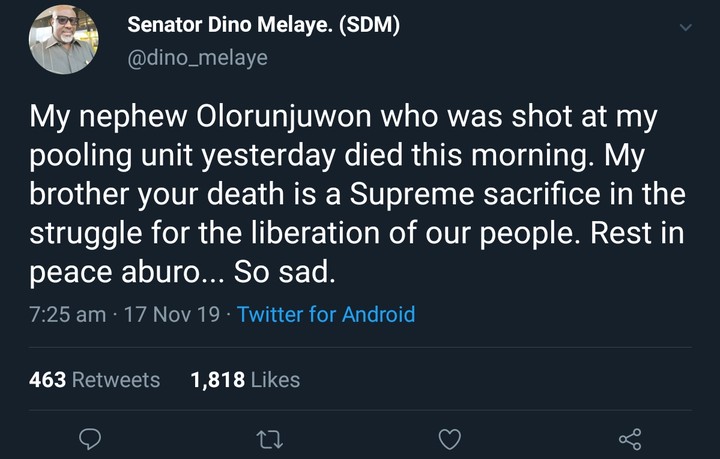
Task: Click the reply speech bubble icon
Action: (x=91, y=439)
